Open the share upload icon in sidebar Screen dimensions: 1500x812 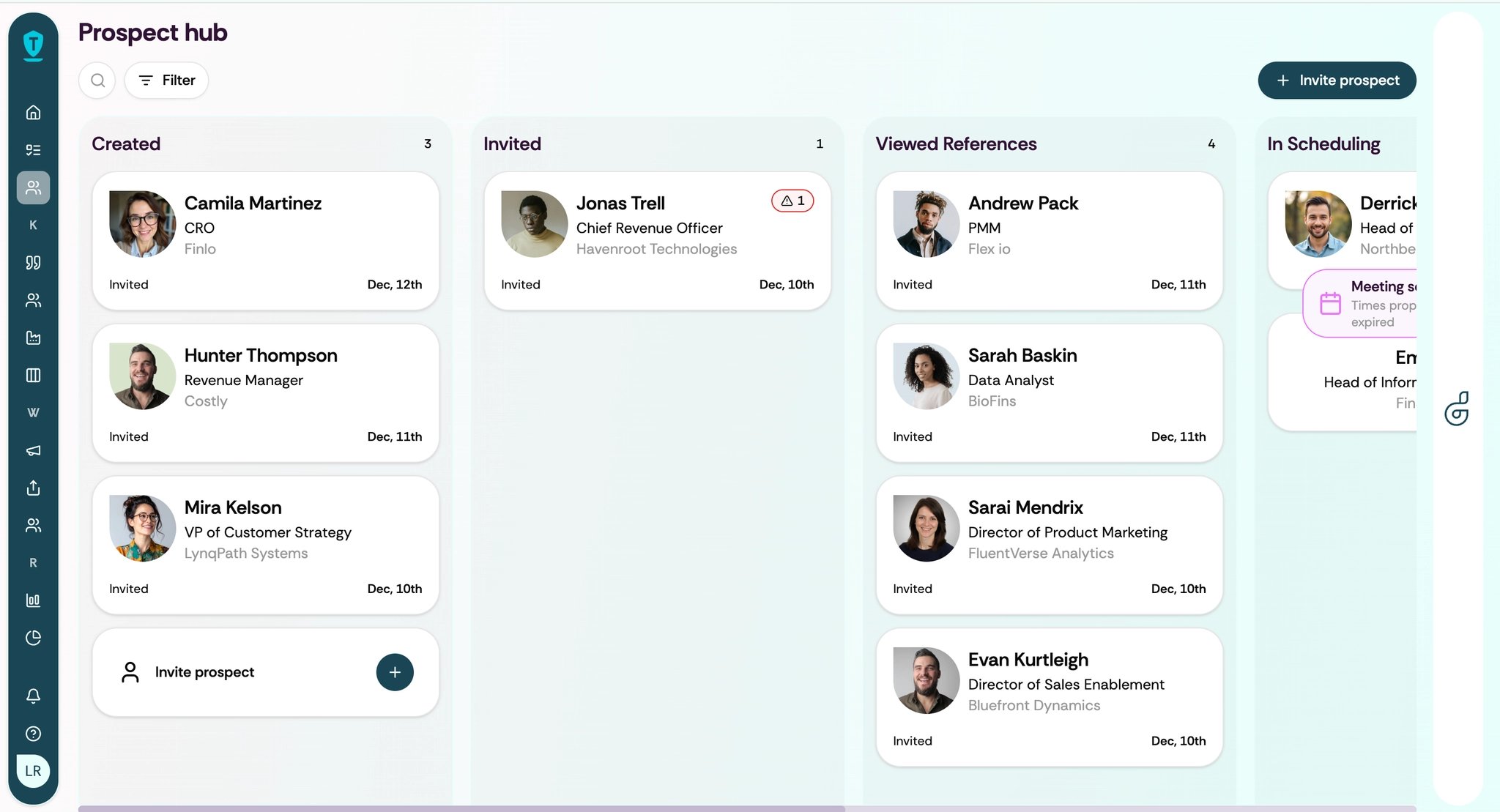coord(33,488)
